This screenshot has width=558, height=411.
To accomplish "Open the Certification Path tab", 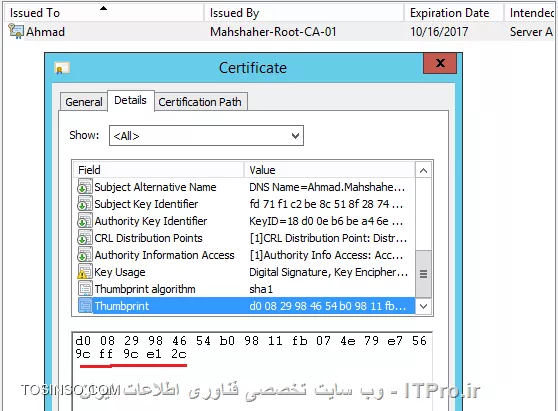I will click(x=200, y=102).
